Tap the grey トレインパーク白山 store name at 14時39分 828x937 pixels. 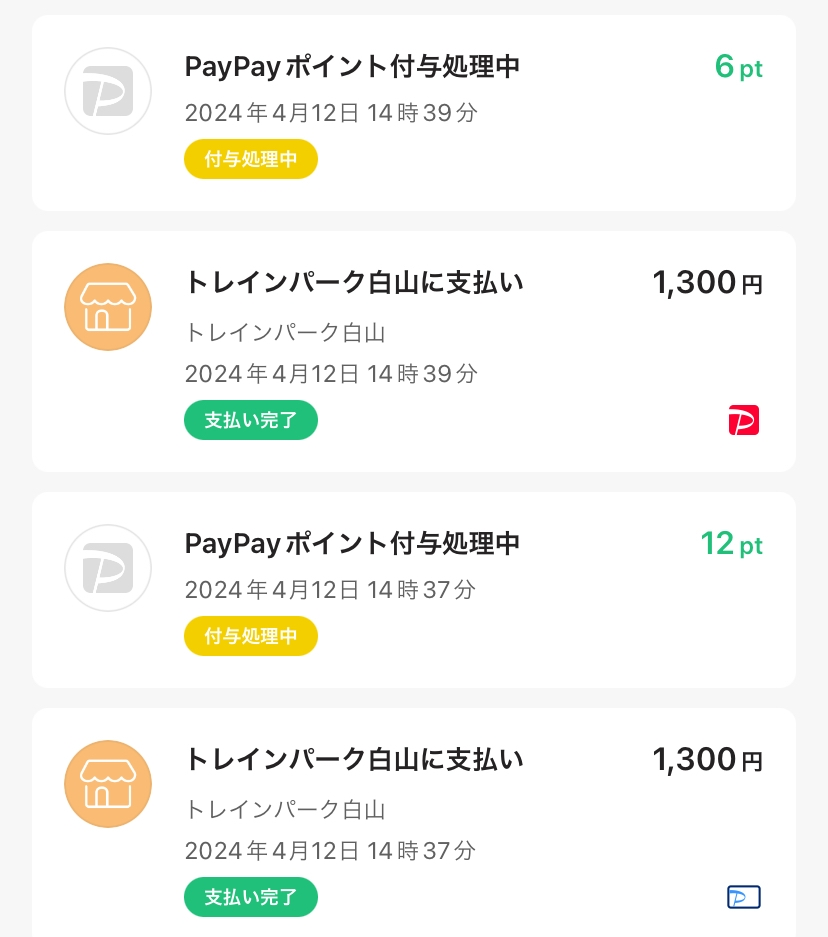click(x=286, y=332)
